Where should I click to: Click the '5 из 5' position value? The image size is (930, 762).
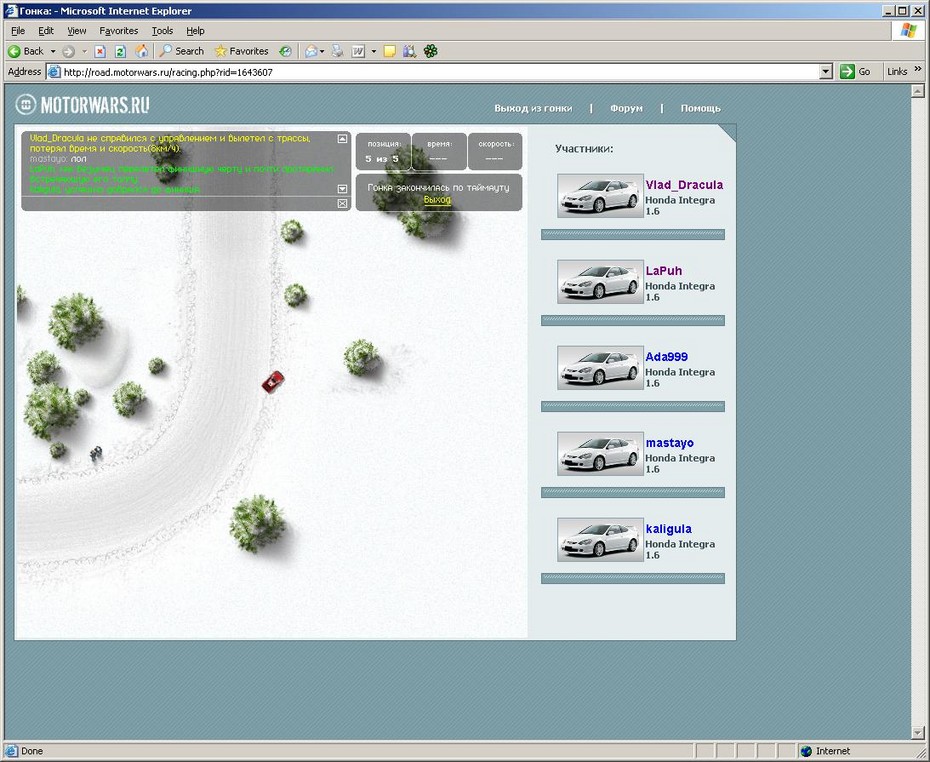382,159
